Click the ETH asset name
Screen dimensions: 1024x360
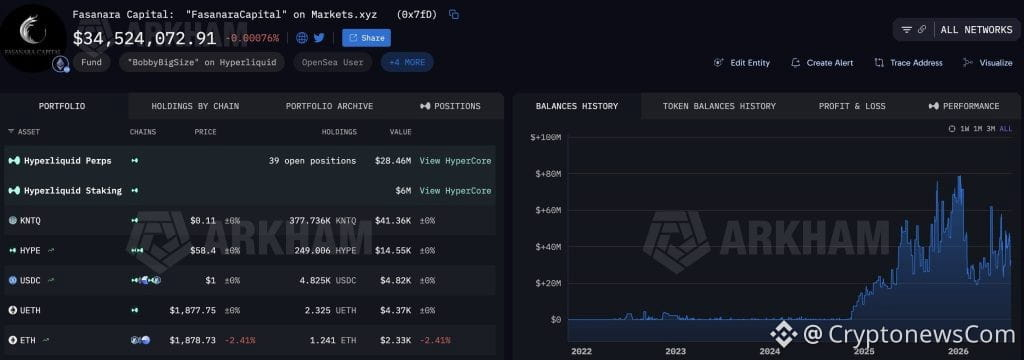tap(27, 340)
